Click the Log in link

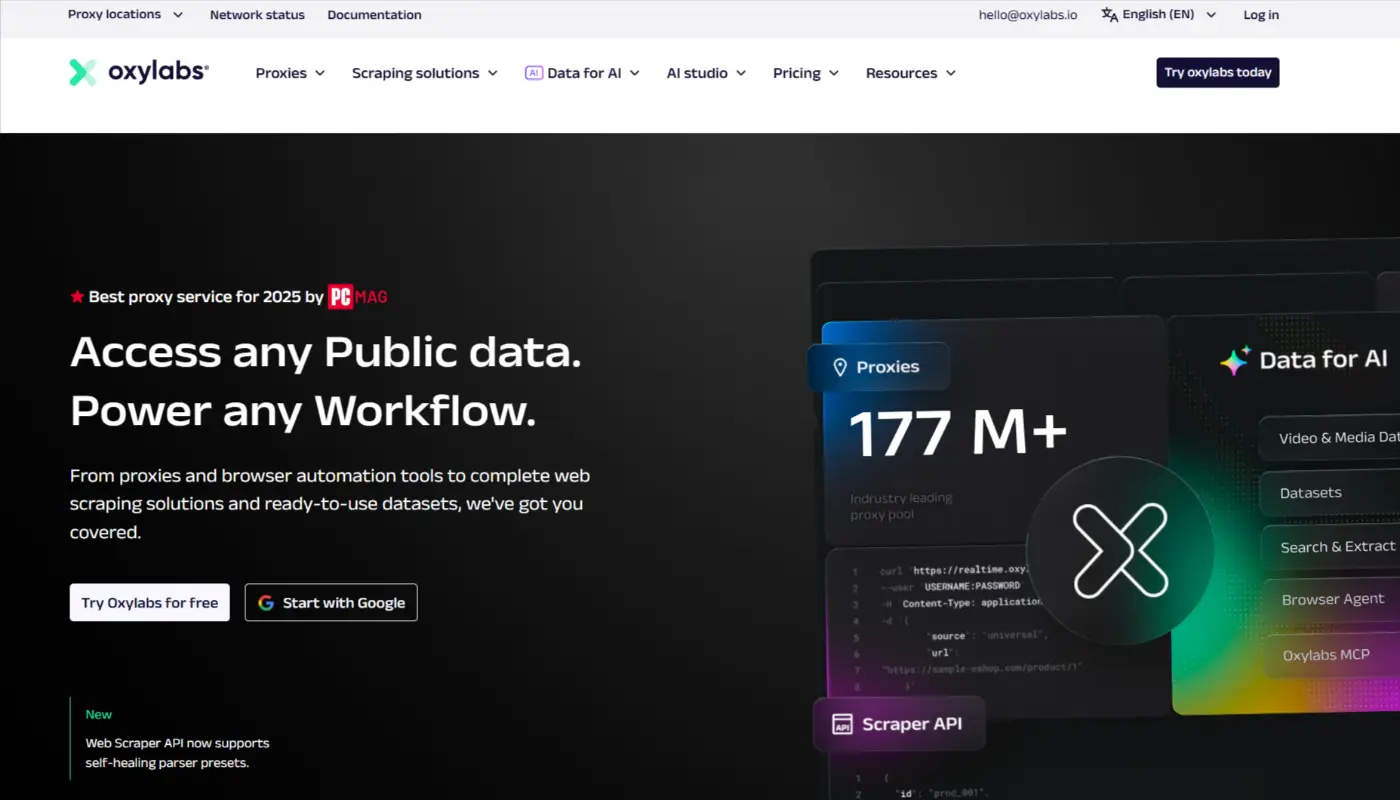click(1260, 14)
